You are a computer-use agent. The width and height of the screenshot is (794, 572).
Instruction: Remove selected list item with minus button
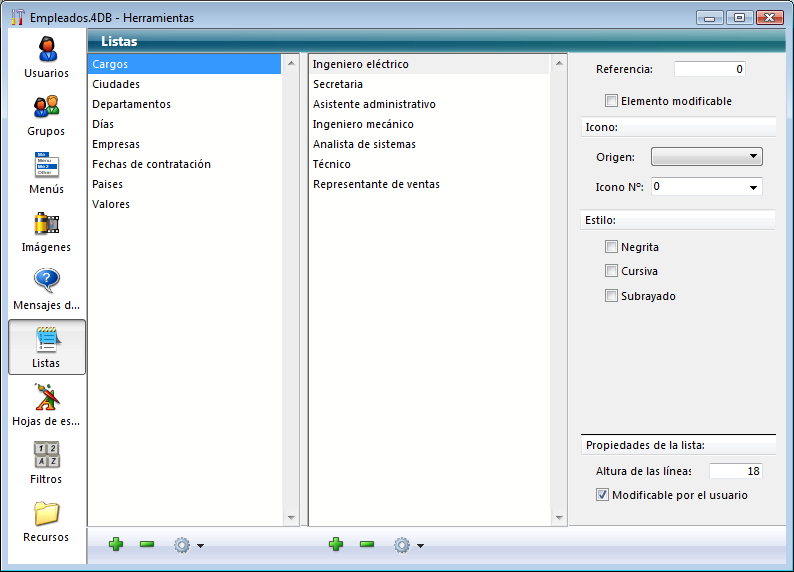367,545
